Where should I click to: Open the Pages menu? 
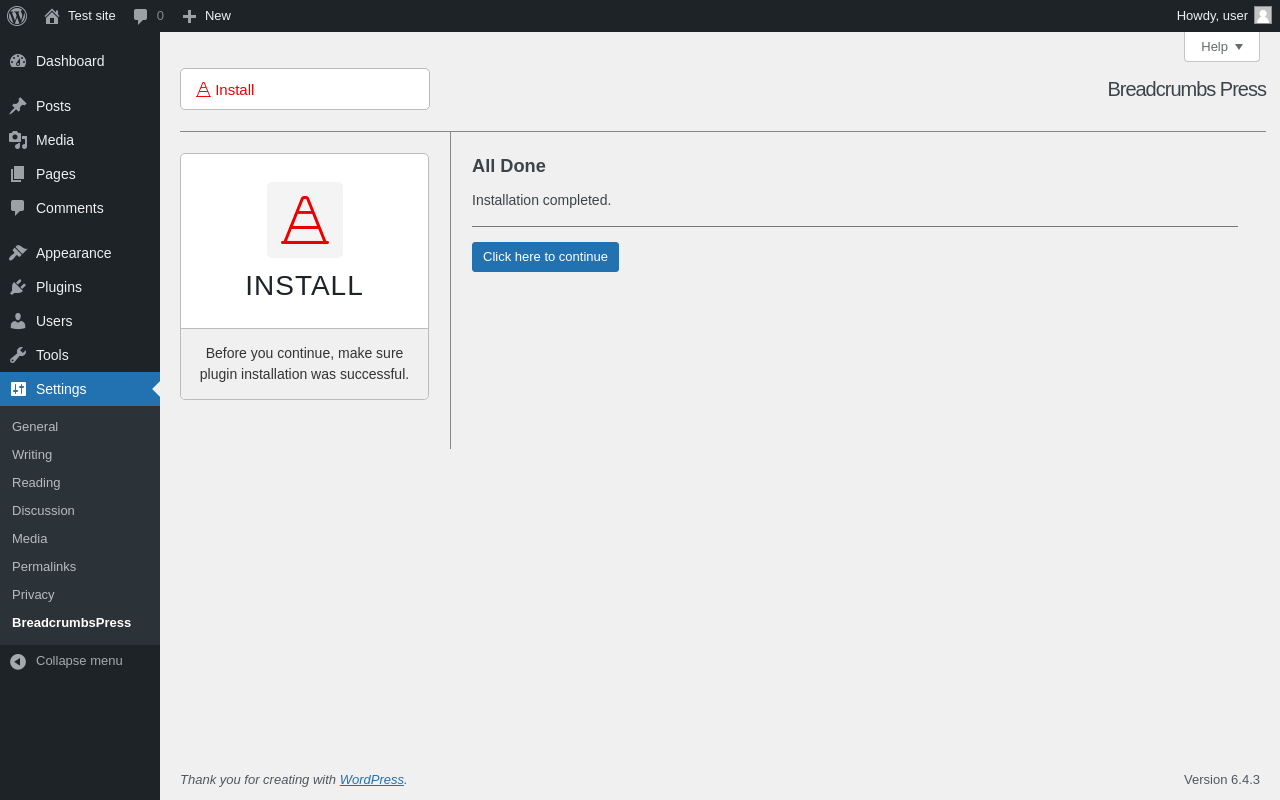(80, 174)
